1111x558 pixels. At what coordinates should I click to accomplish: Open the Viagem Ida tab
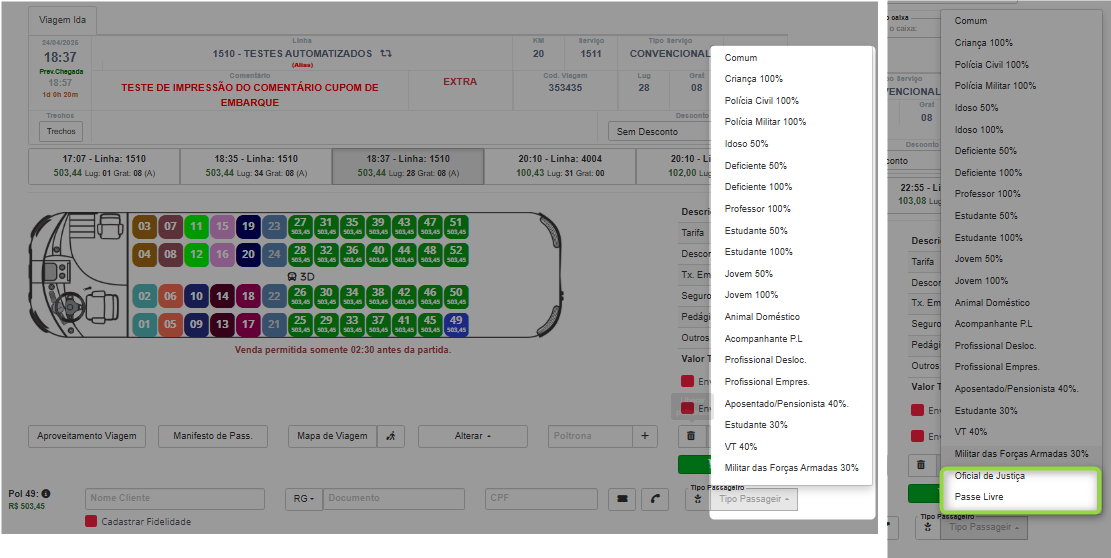point(62,21)
